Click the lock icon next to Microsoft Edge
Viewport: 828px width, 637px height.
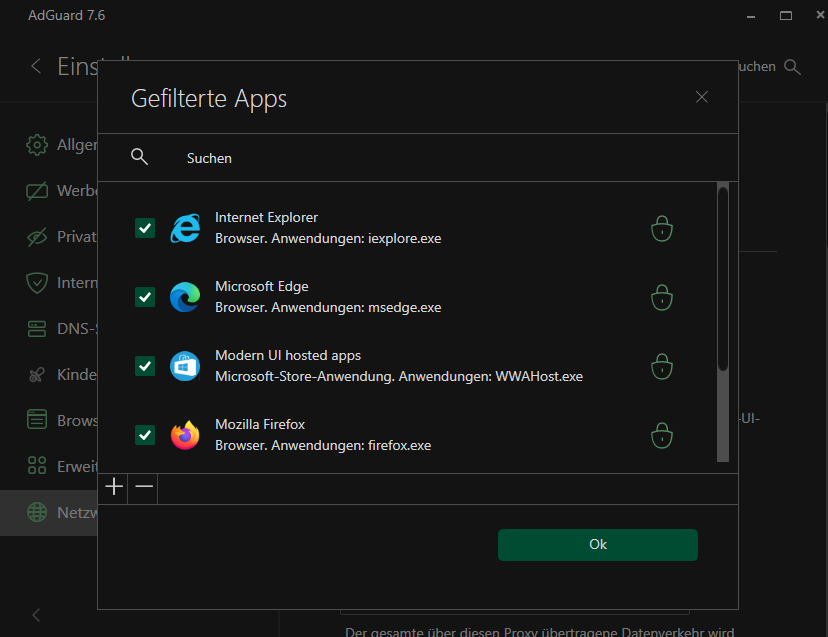pyautogui.click(x=661, y=298)
